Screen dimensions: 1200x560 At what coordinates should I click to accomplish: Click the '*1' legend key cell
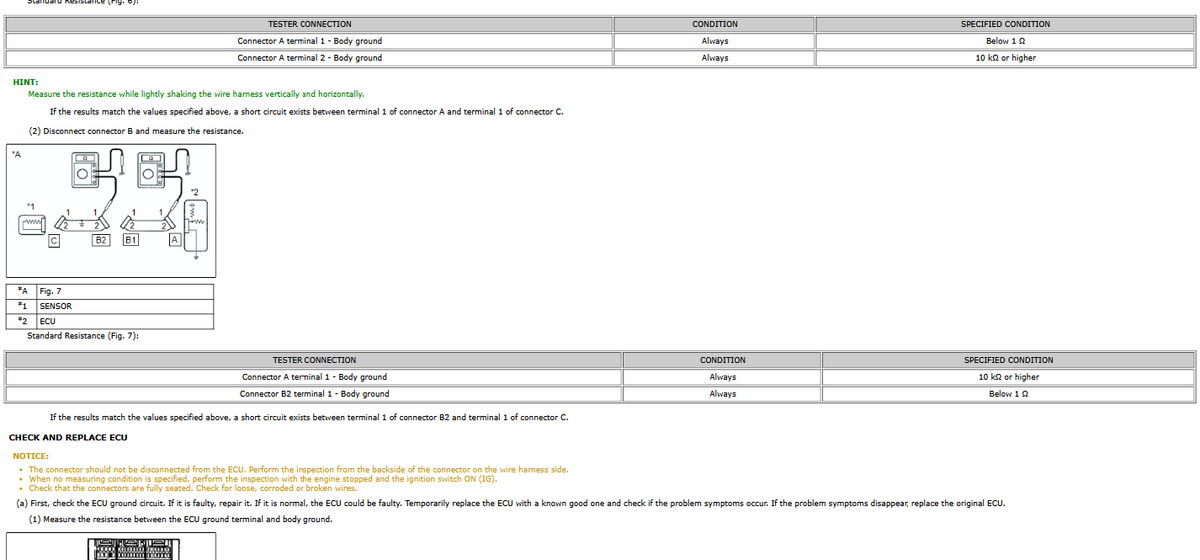pyautogui.click(x=22, y=306)
